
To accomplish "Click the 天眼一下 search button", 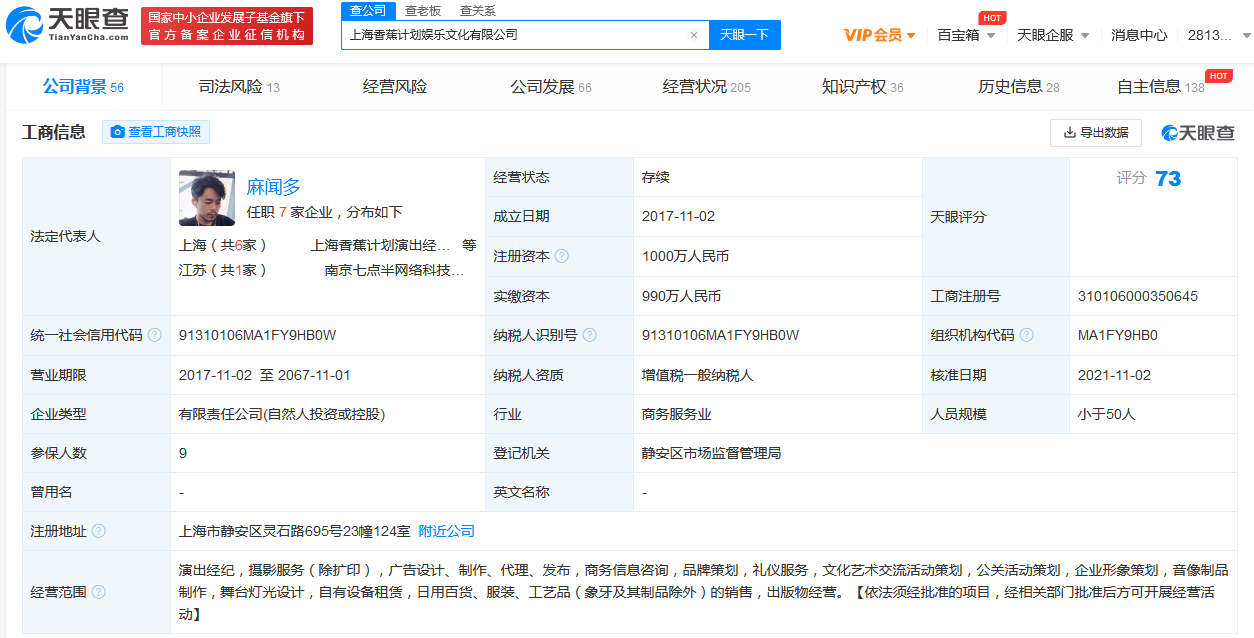I will pos(744,35).
